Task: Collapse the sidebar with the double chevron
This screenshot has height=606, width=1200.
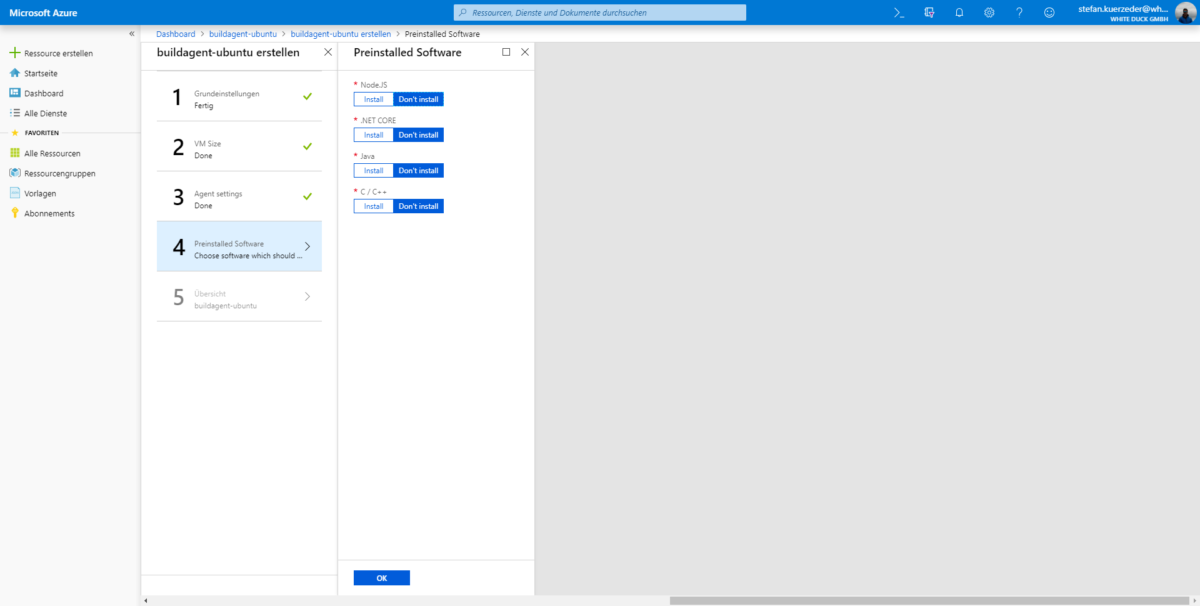Action: [131, 33]
